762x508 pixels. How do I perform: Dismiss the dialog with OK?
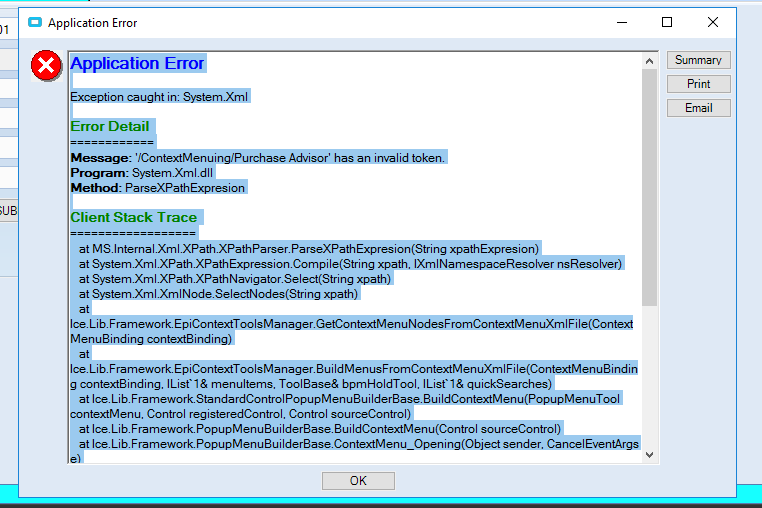(358, 481)
